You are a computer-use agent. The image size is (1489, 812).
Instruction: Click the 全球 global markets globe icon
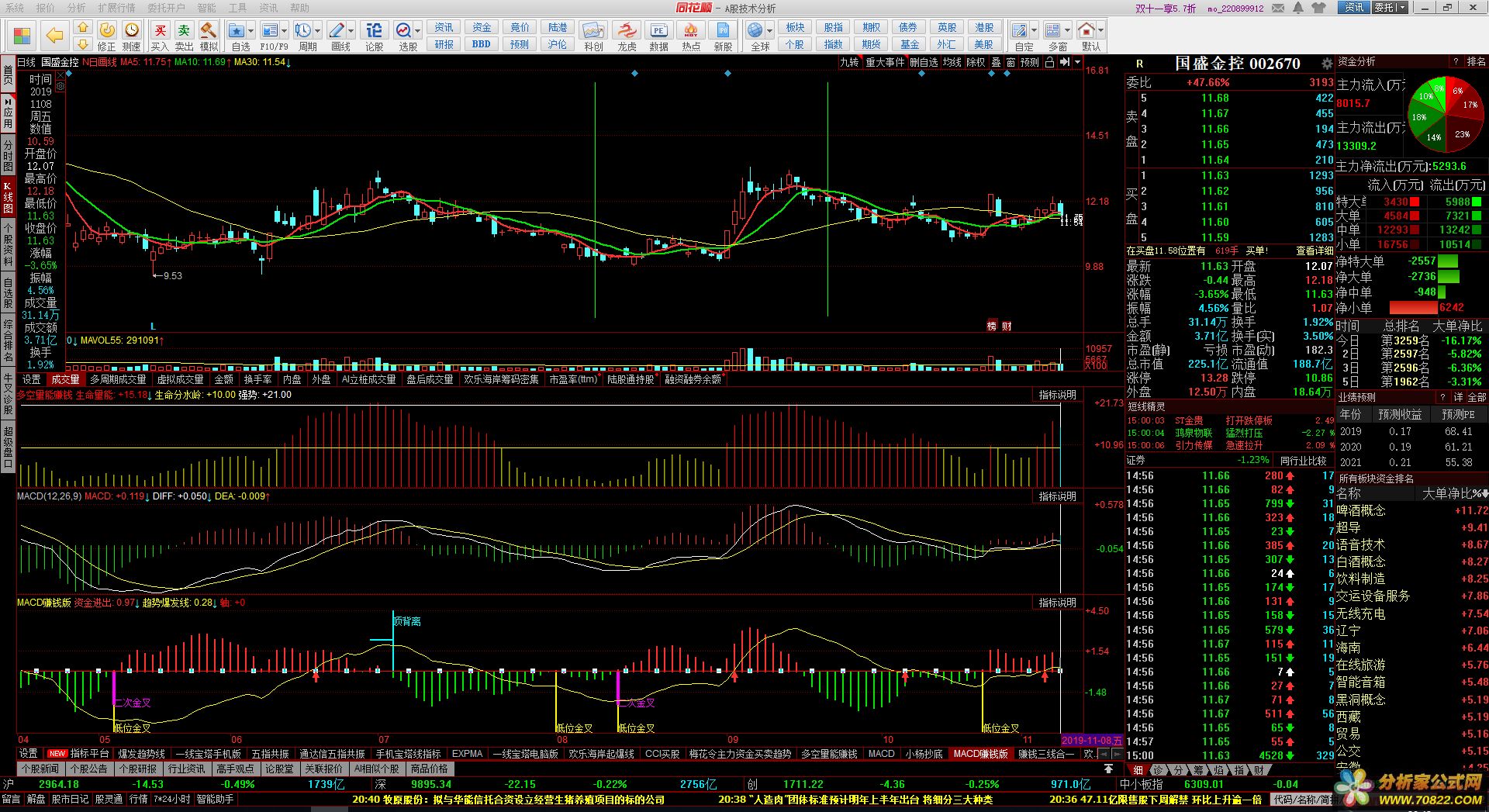pos(755,32)
